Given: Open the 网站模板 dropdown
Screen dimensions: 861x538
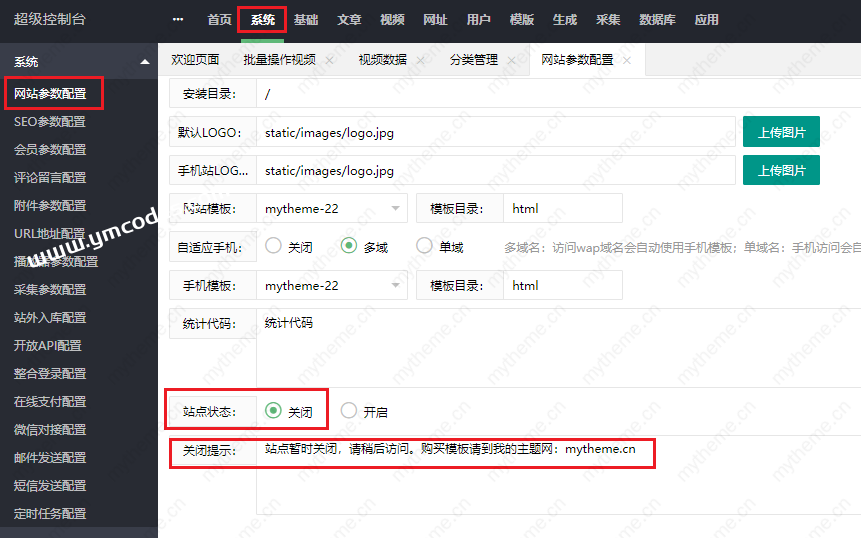Looking at the screenshot, I should (x=332, y=209).
